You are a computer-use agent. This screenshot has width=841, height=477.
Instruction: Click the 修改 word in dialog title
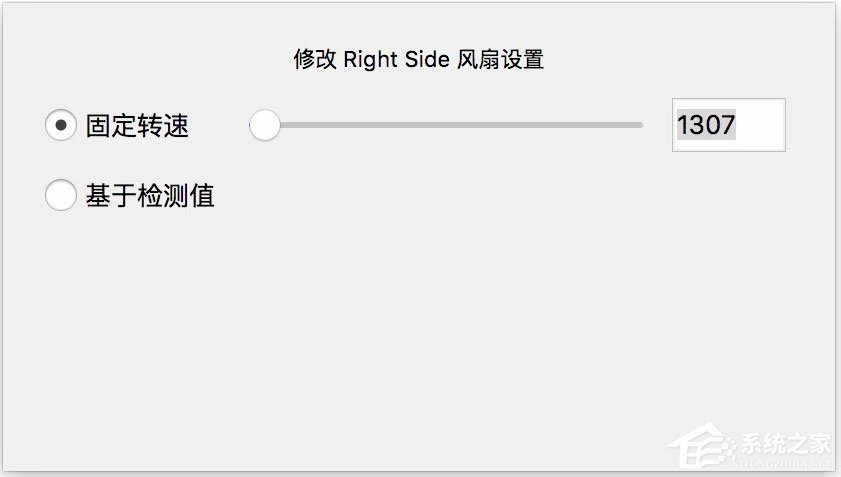[314, 59]
